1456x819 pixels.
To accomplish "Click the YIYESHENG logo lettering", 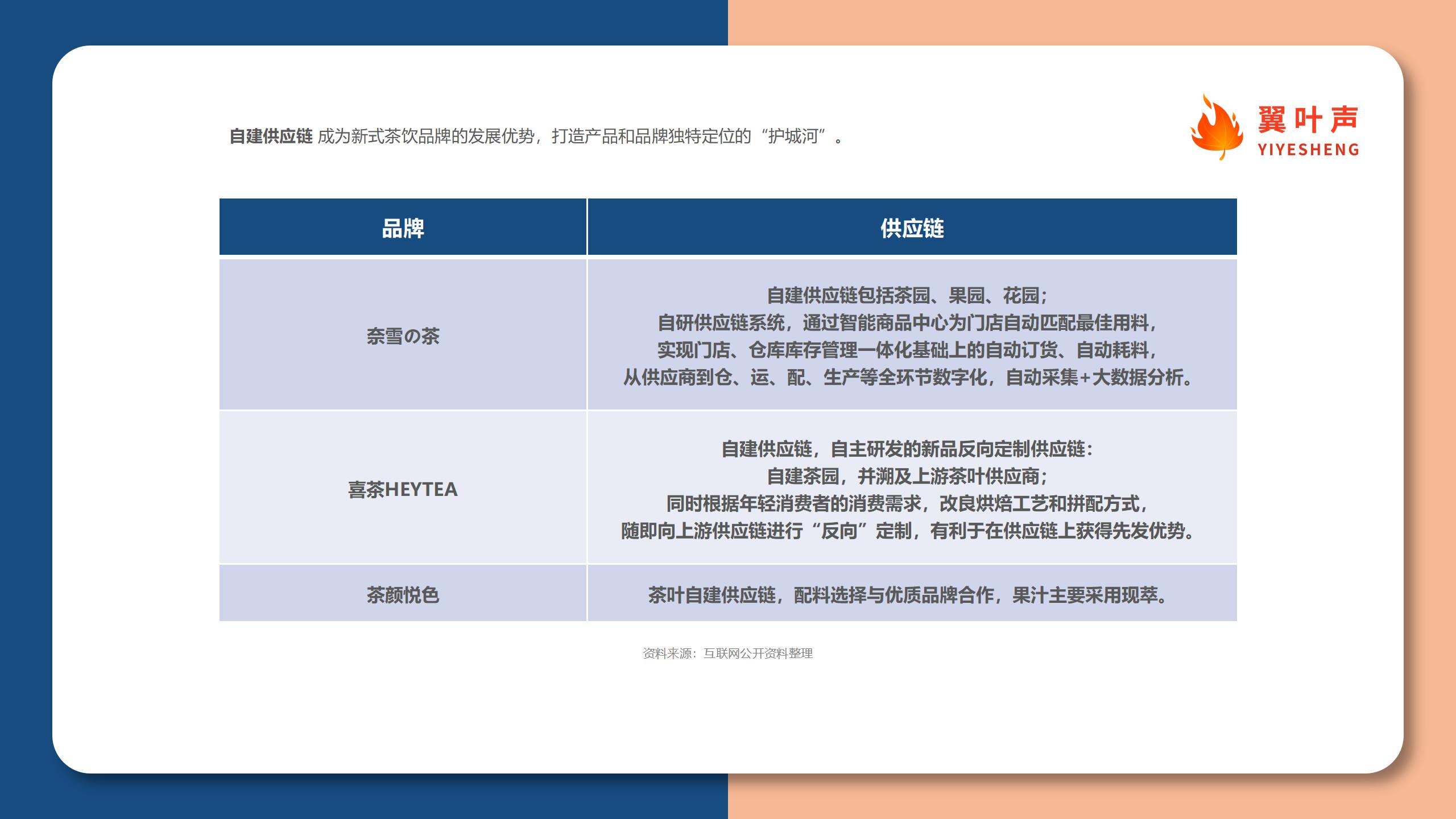I will click(x=1308, y=150).
